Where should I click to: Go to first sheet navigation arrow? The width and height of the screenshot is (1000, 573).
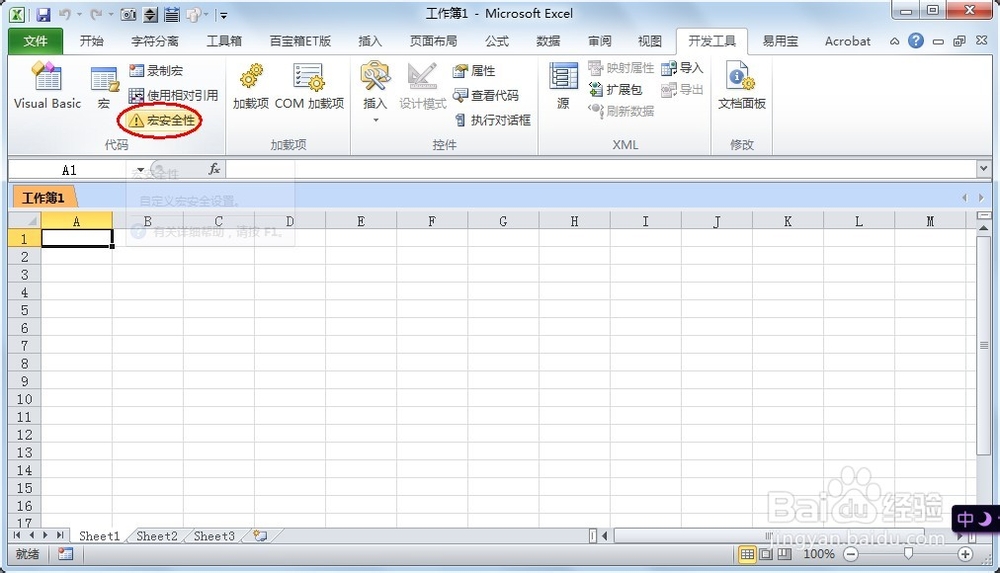tap(17, 535)
